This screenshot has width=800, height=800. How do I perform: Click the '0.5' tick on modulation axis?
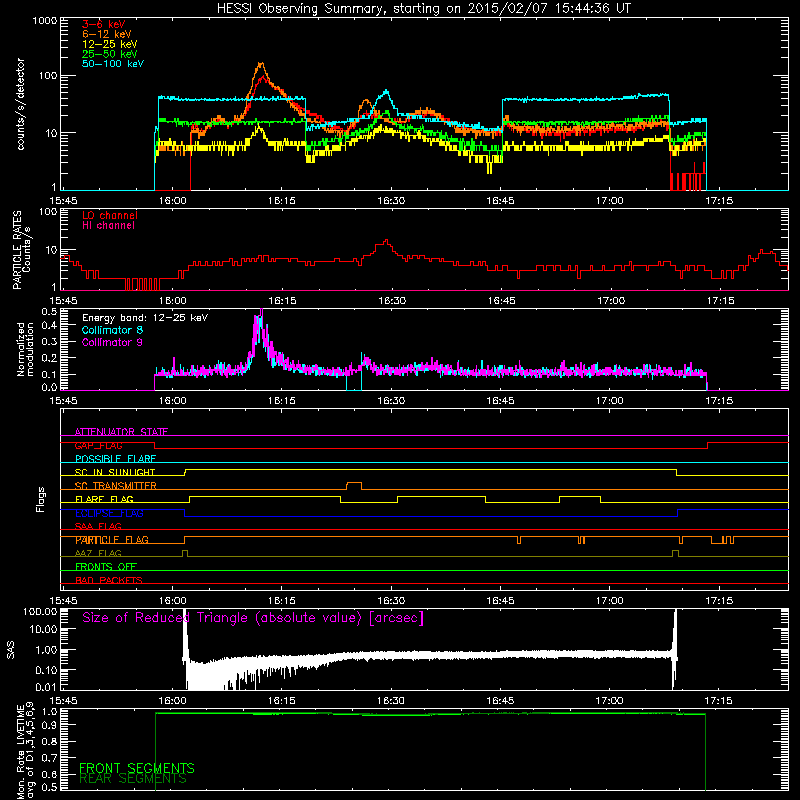49,311
